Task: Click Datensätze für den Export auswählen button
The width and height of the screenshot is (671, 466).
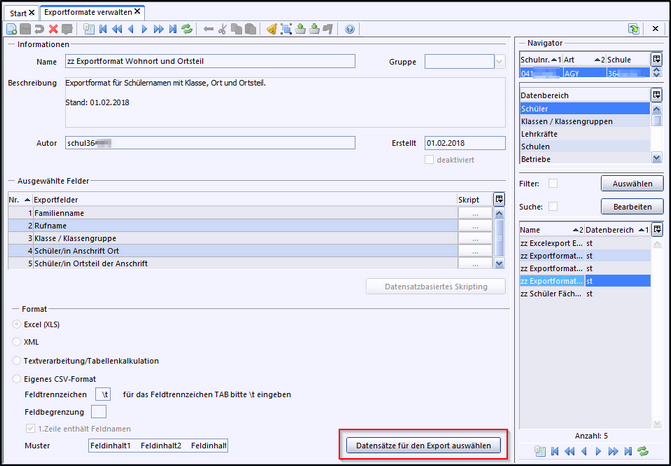Action: (423, 444)
